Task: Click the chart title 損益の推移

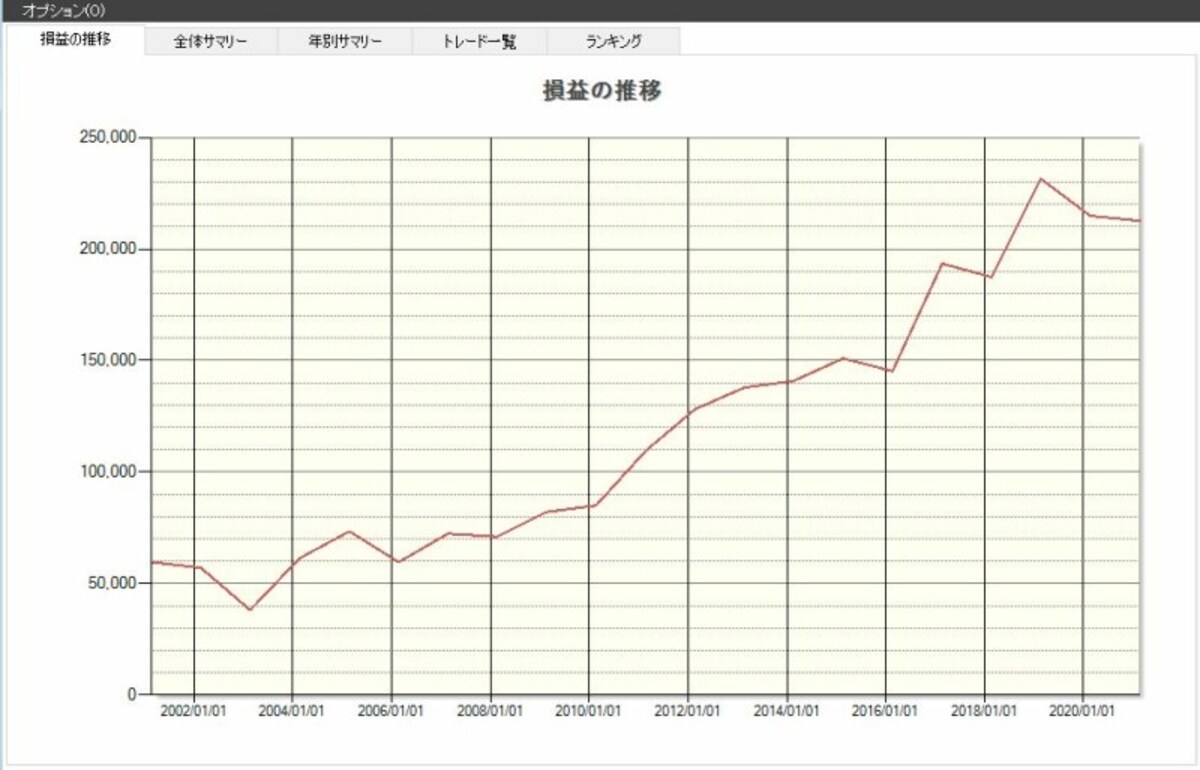Action: (601, 90)
